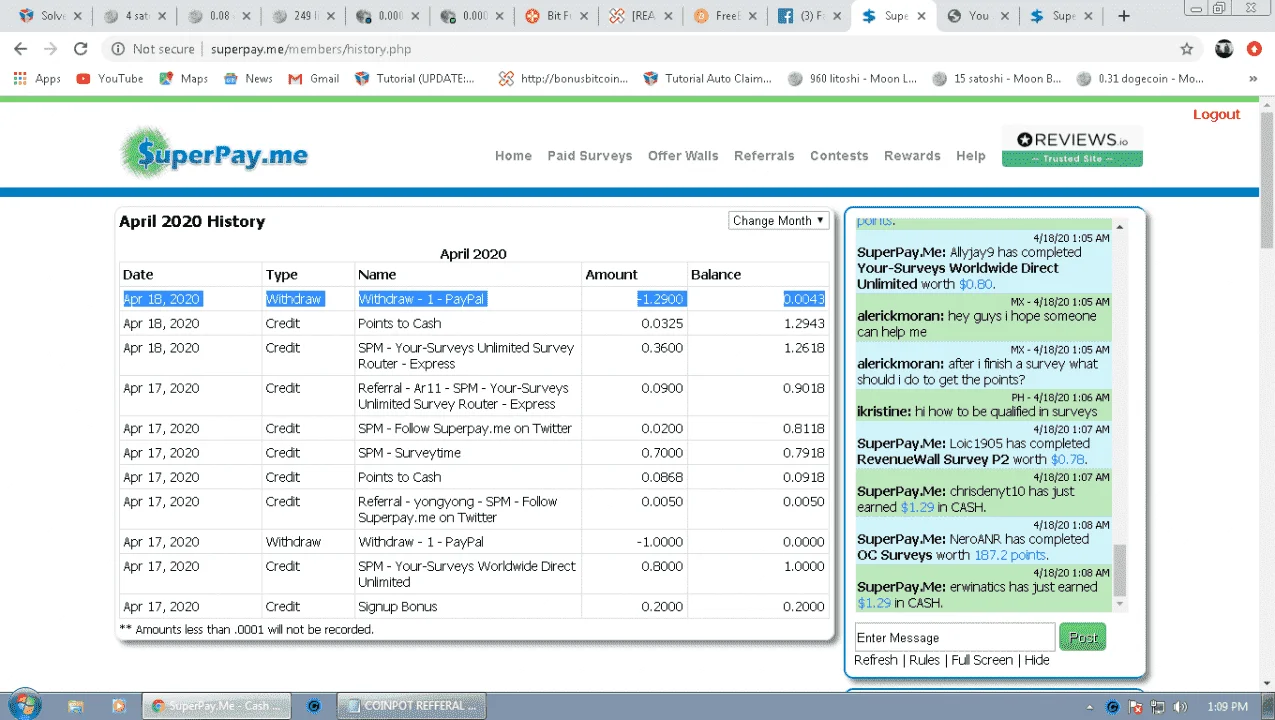This screenshot has width=1275, height=720.
Task: Open Windows Explorer from the taskbar
Action: tap(75, 705)
